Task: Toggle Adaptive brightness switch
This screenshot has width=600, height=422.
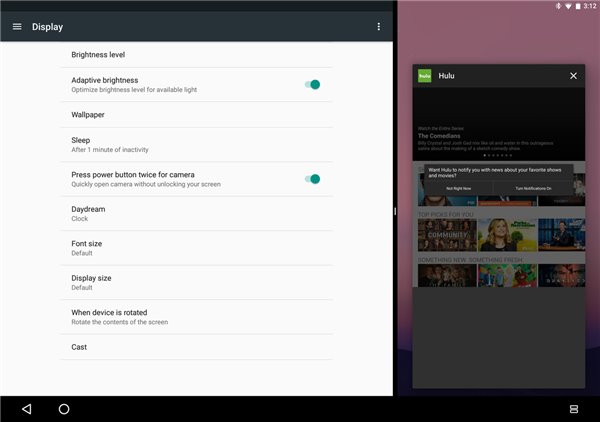Action: [312, 85]
